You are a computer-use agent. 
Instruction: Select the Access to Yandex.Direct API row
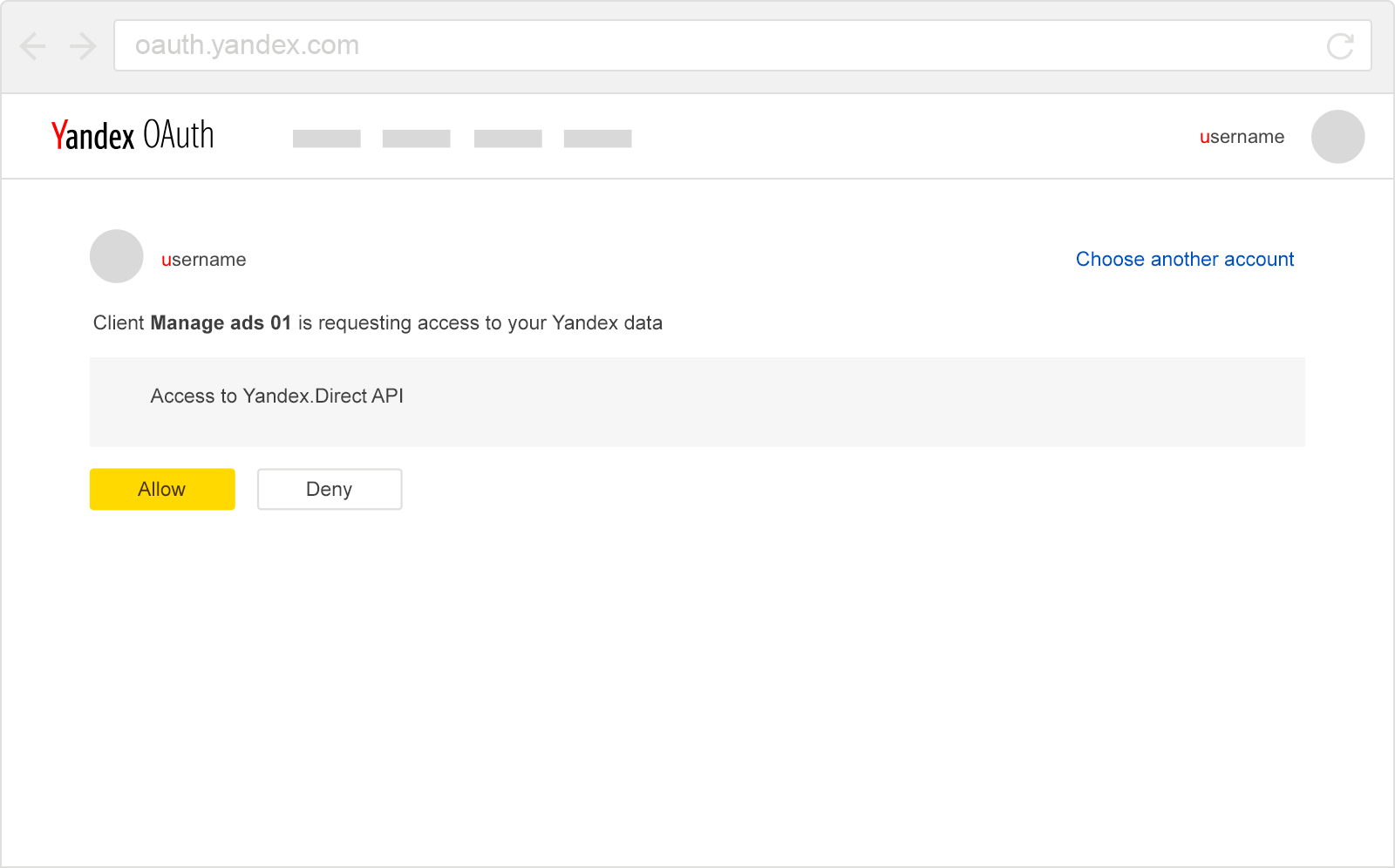point(276,396)
